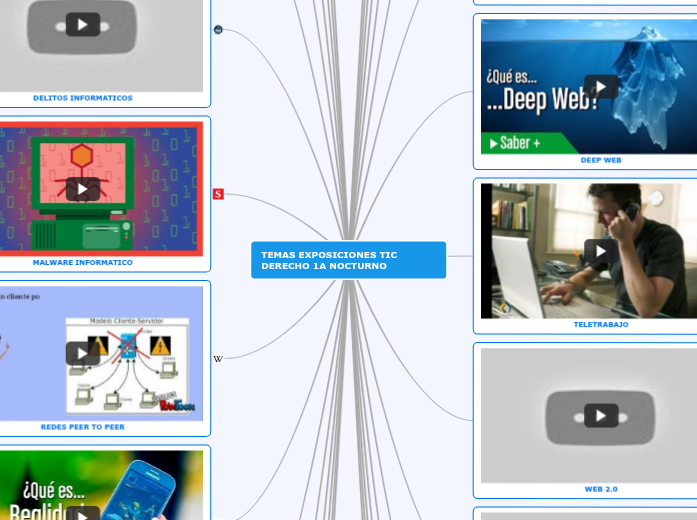This screenshot has width=697, height=520.
Task: Select the DEEP WEB caption
Action: tap(600, 160)
